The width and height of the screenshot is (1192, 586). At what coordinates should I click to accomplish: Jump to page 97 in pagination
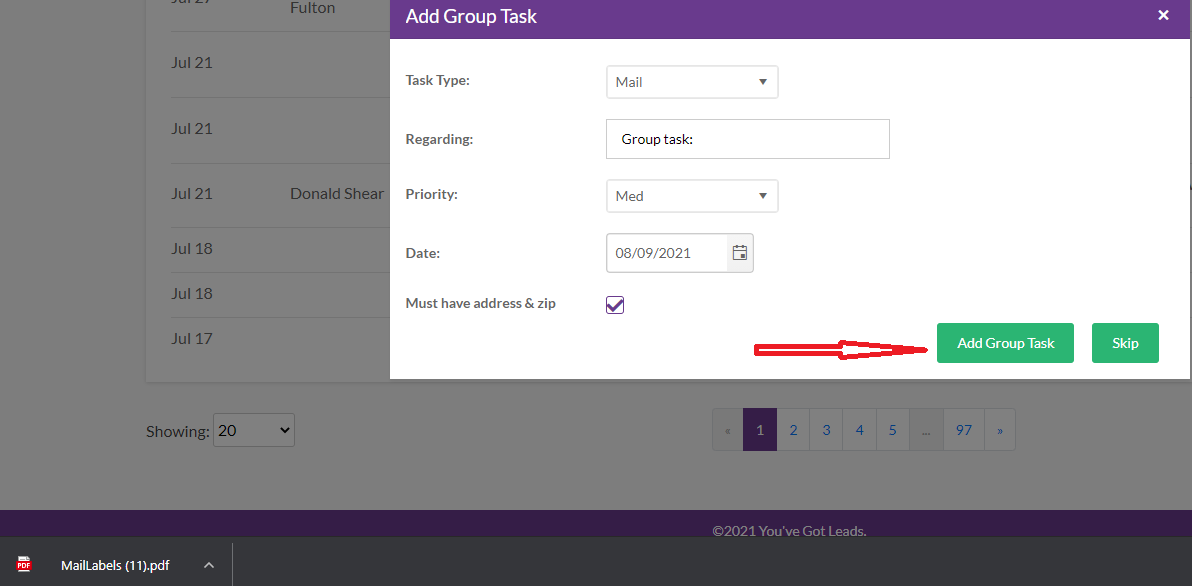click(964, 430)
